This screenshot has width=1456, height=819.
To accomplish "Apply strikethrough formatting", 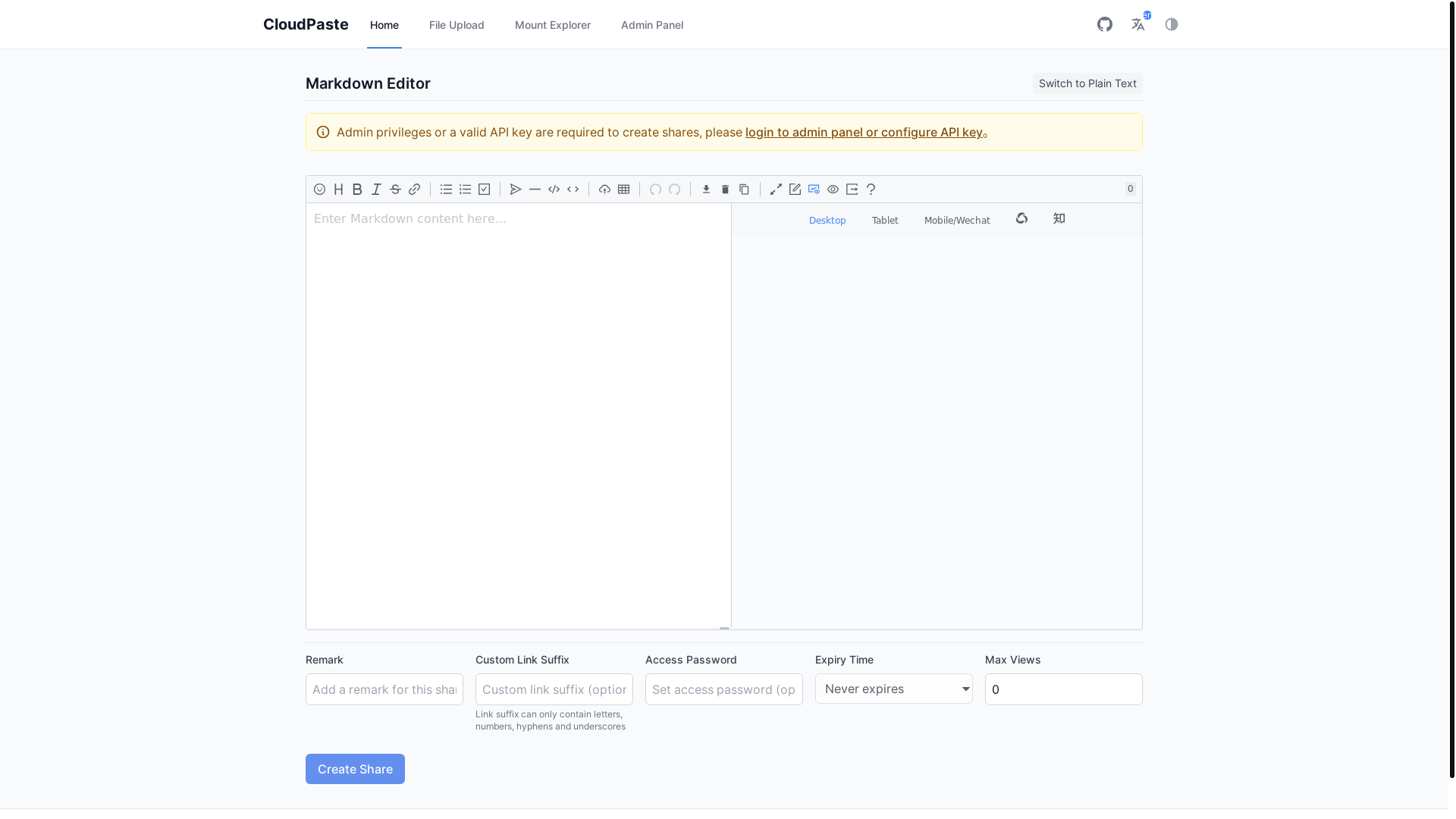I will [x=395, y=190].
